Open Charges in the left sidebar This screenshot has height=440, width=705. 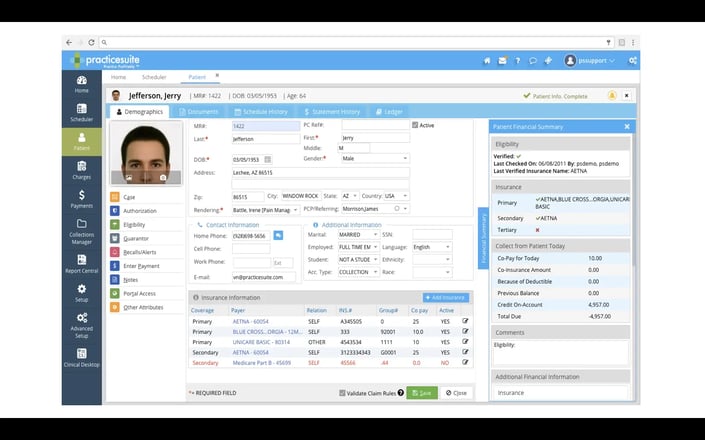coord(81,170)
